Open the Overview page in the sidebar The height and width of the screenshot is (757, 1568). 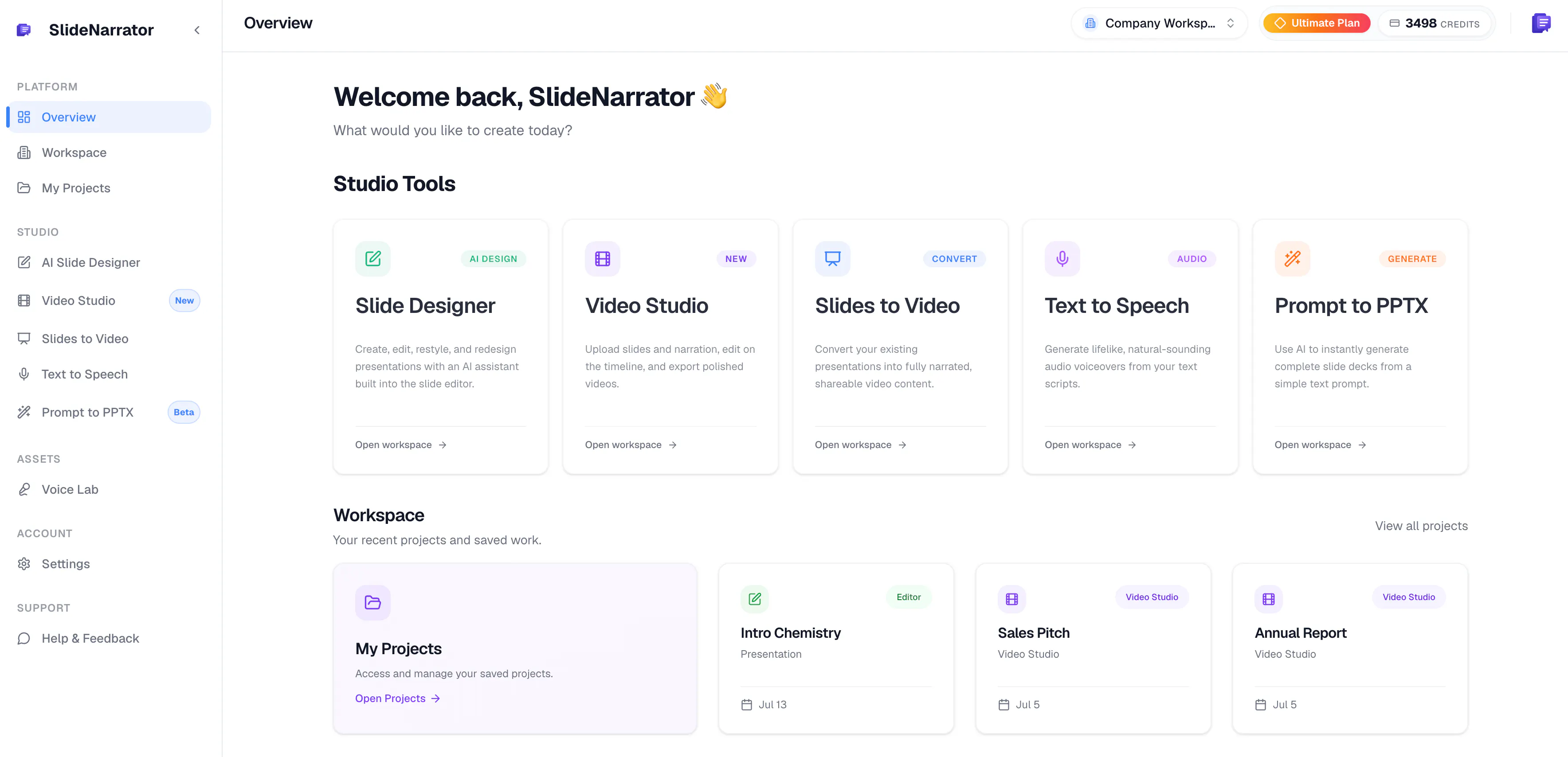click(109, 117)
